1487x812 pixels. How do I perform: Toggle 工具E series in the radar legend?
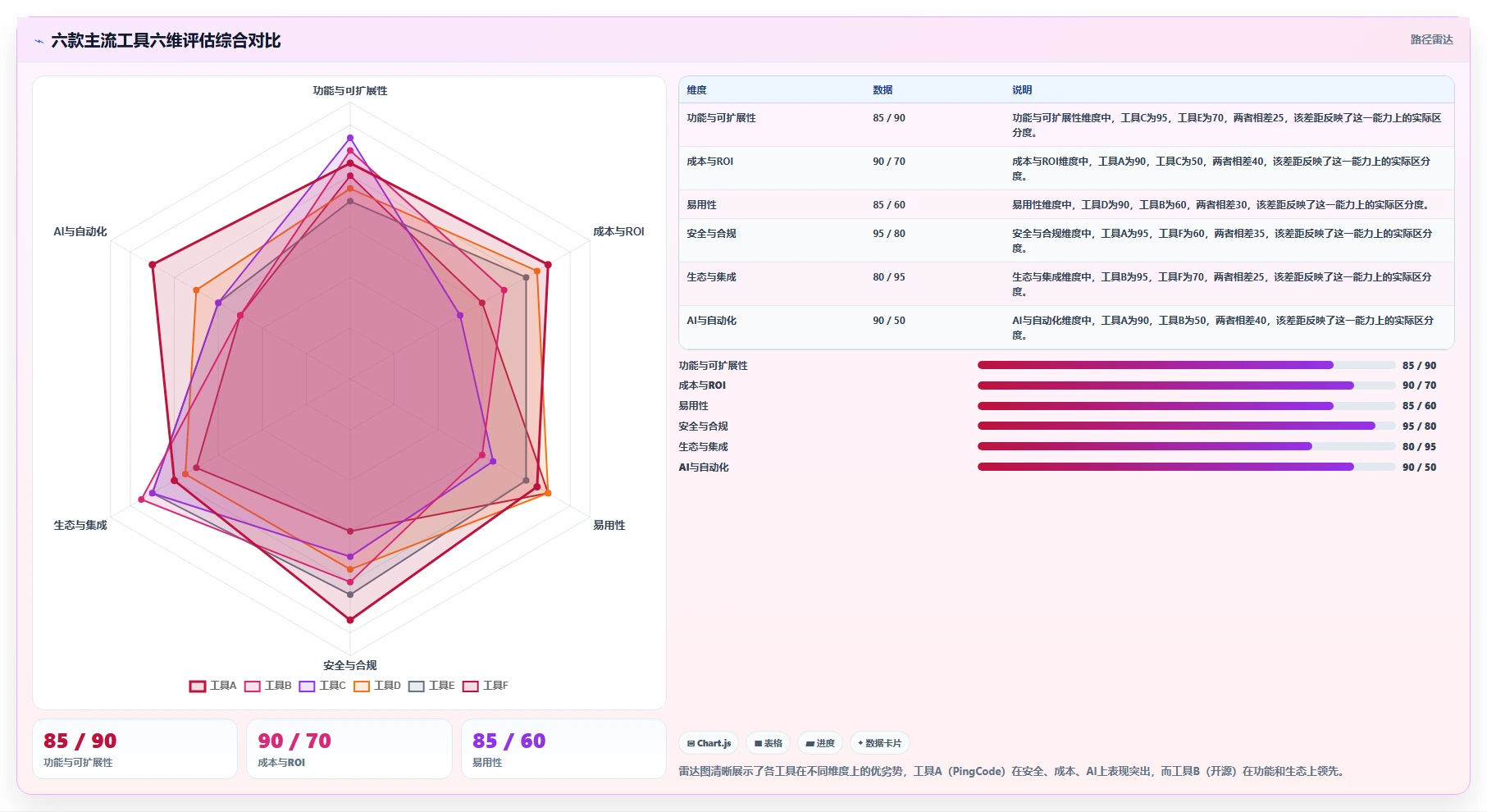(431, 686)
